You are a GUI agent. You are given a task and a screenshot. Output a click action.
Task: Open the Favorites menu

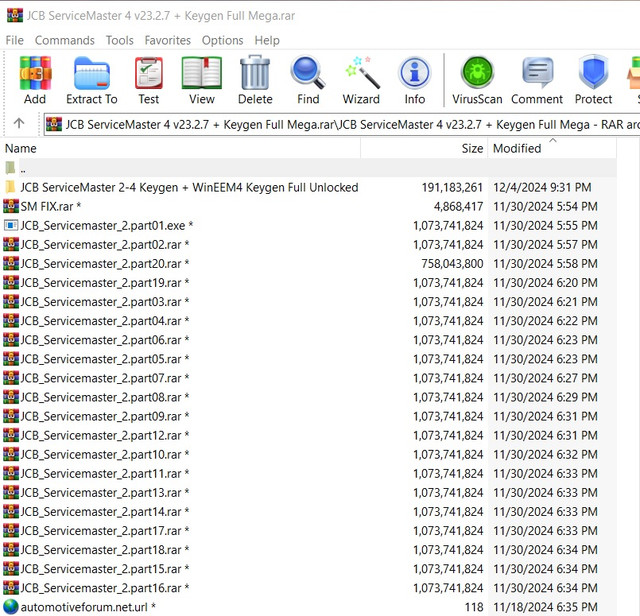(167, 40)
